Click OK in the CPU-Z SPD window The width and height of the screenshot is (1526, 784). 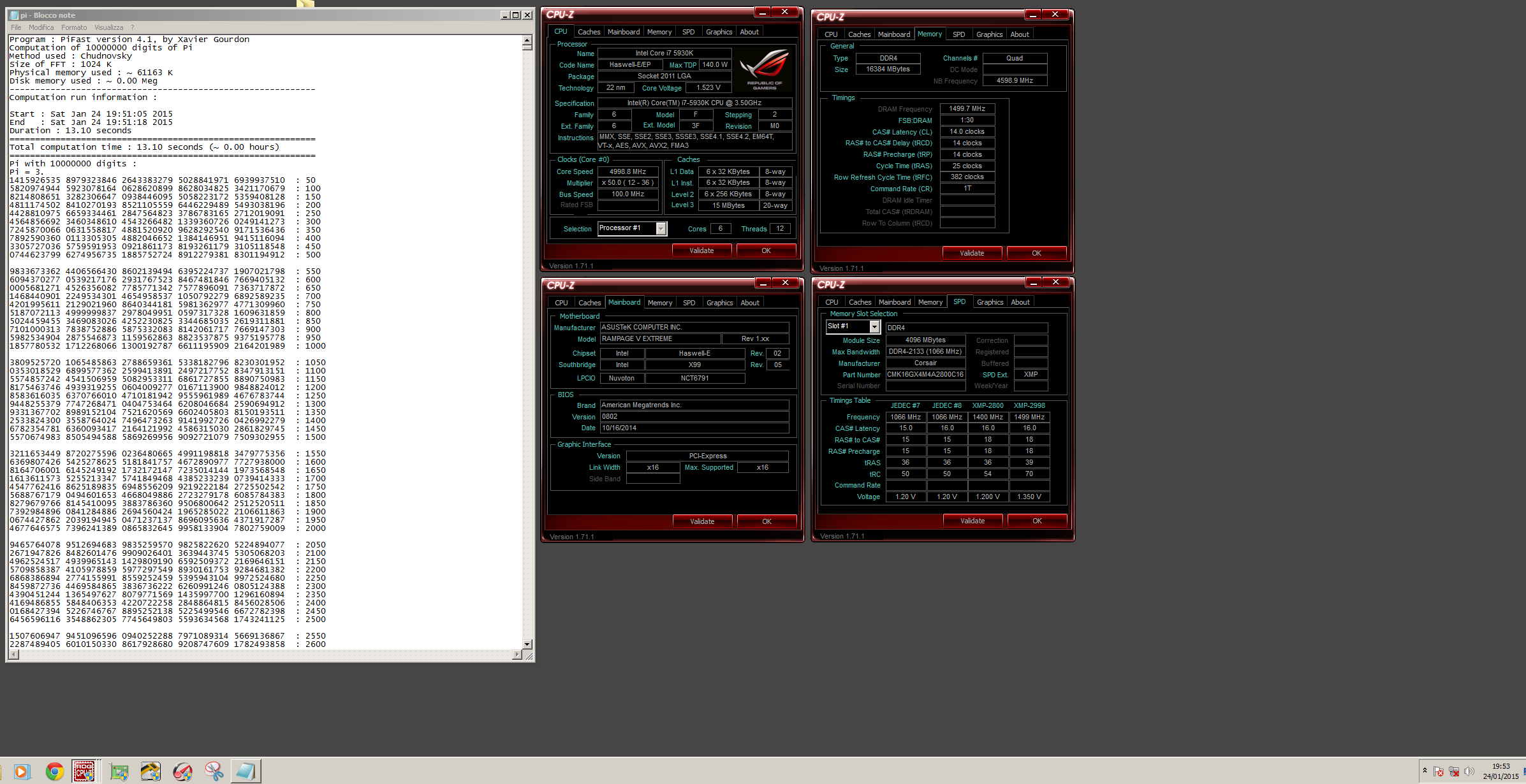point(1037,521)
